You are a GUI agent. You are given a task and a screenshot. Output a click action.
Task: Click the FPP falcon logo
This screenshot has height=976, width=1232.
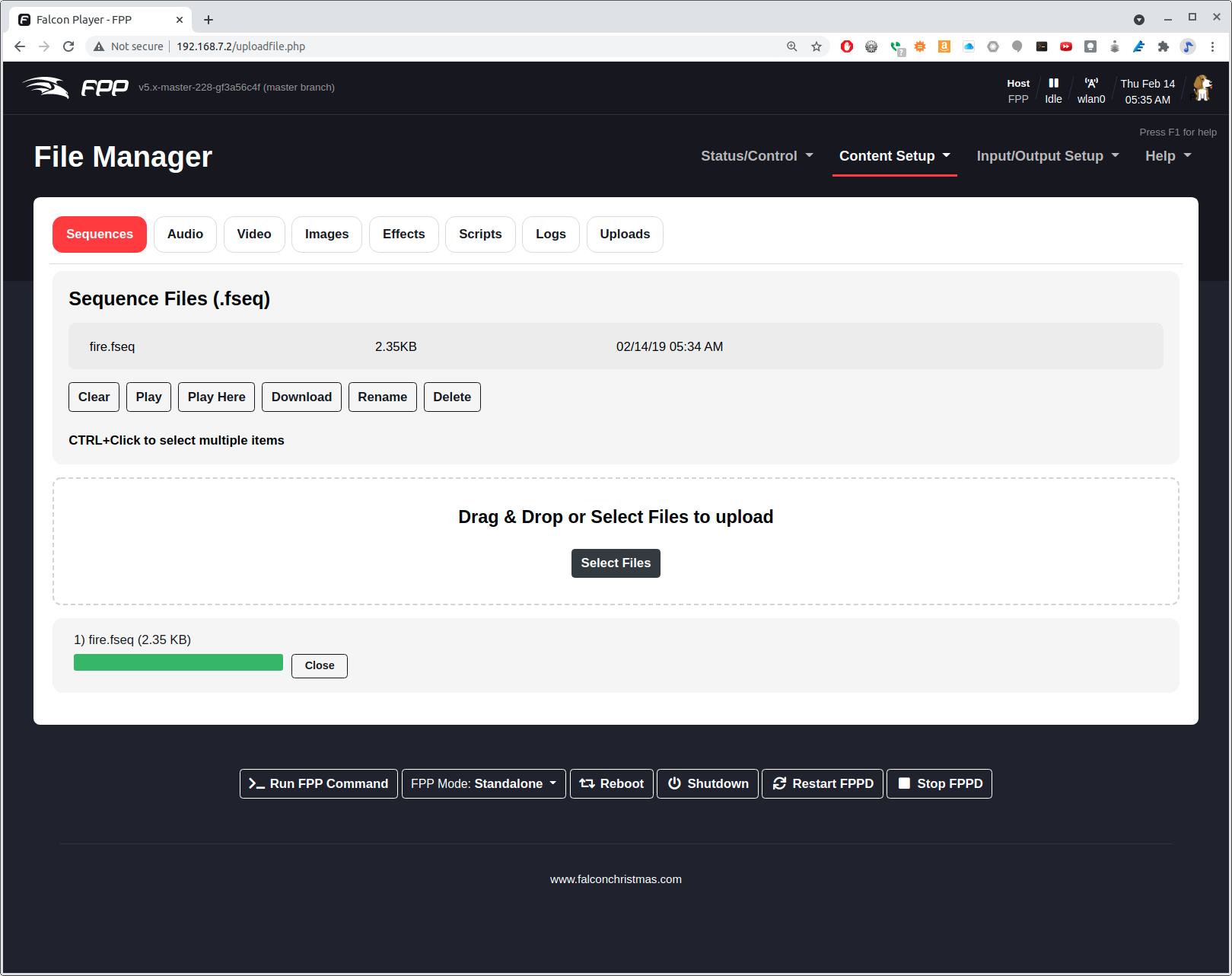point(45,87)
